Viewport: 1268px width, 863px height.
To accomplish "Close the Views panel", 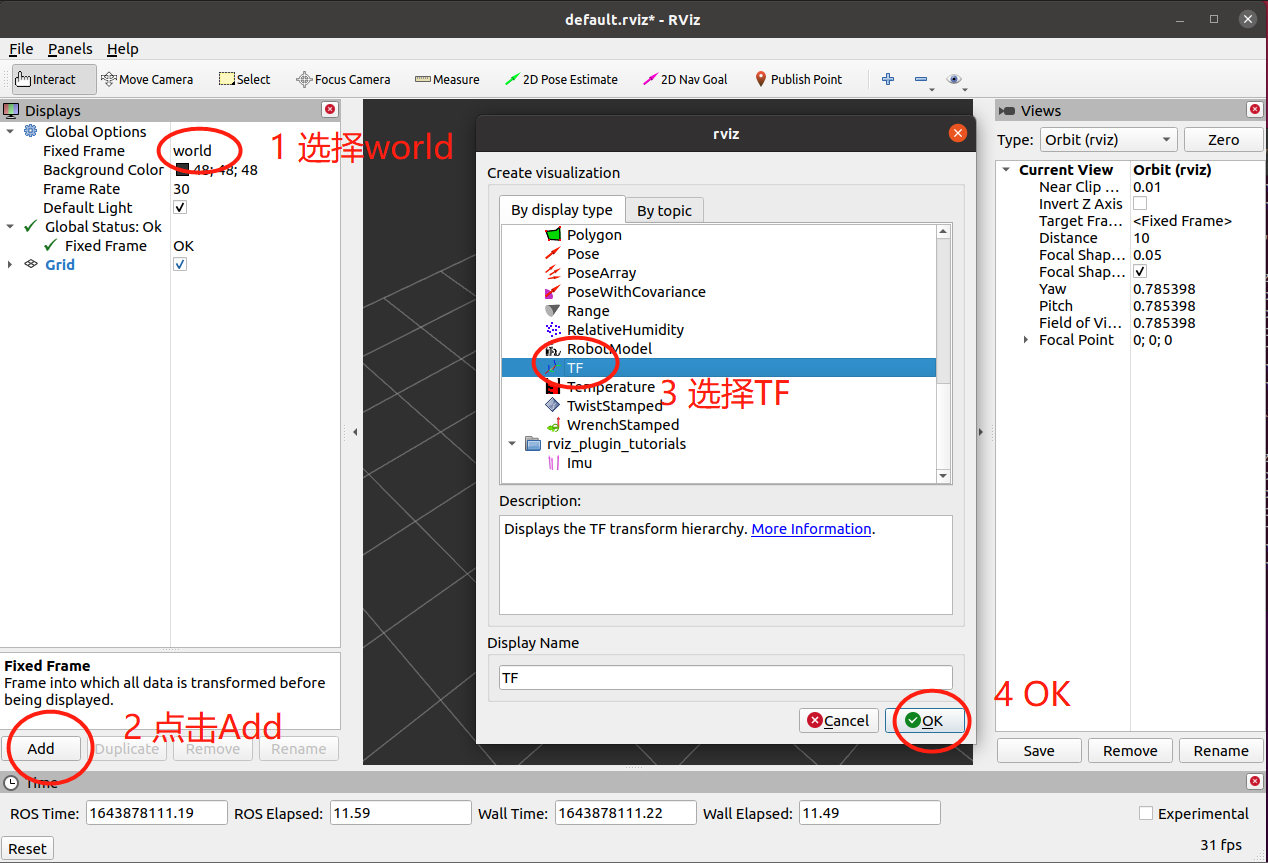I will click(x=1255, y=110).
